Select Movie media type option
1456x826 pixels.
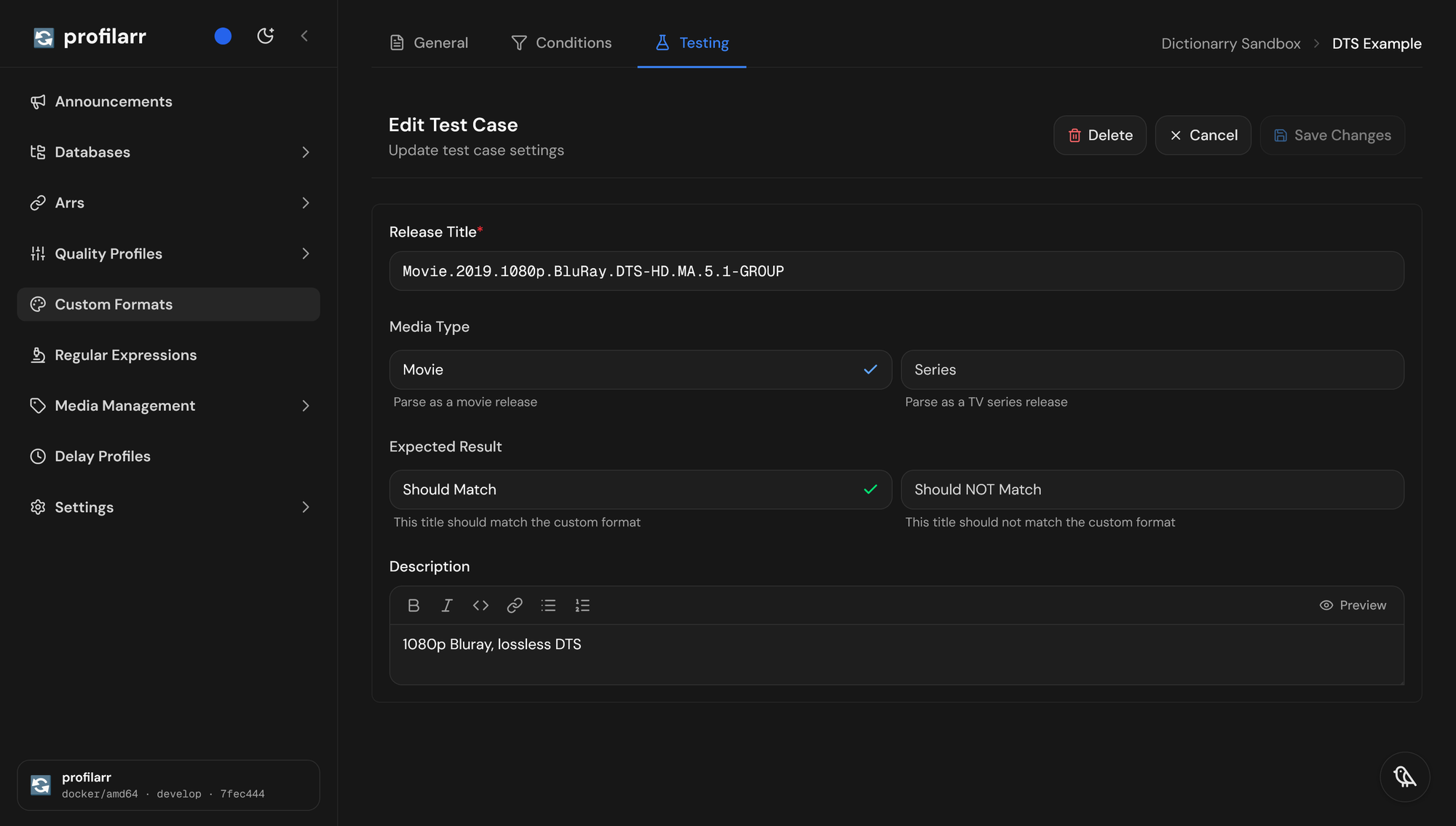[641, 370]
